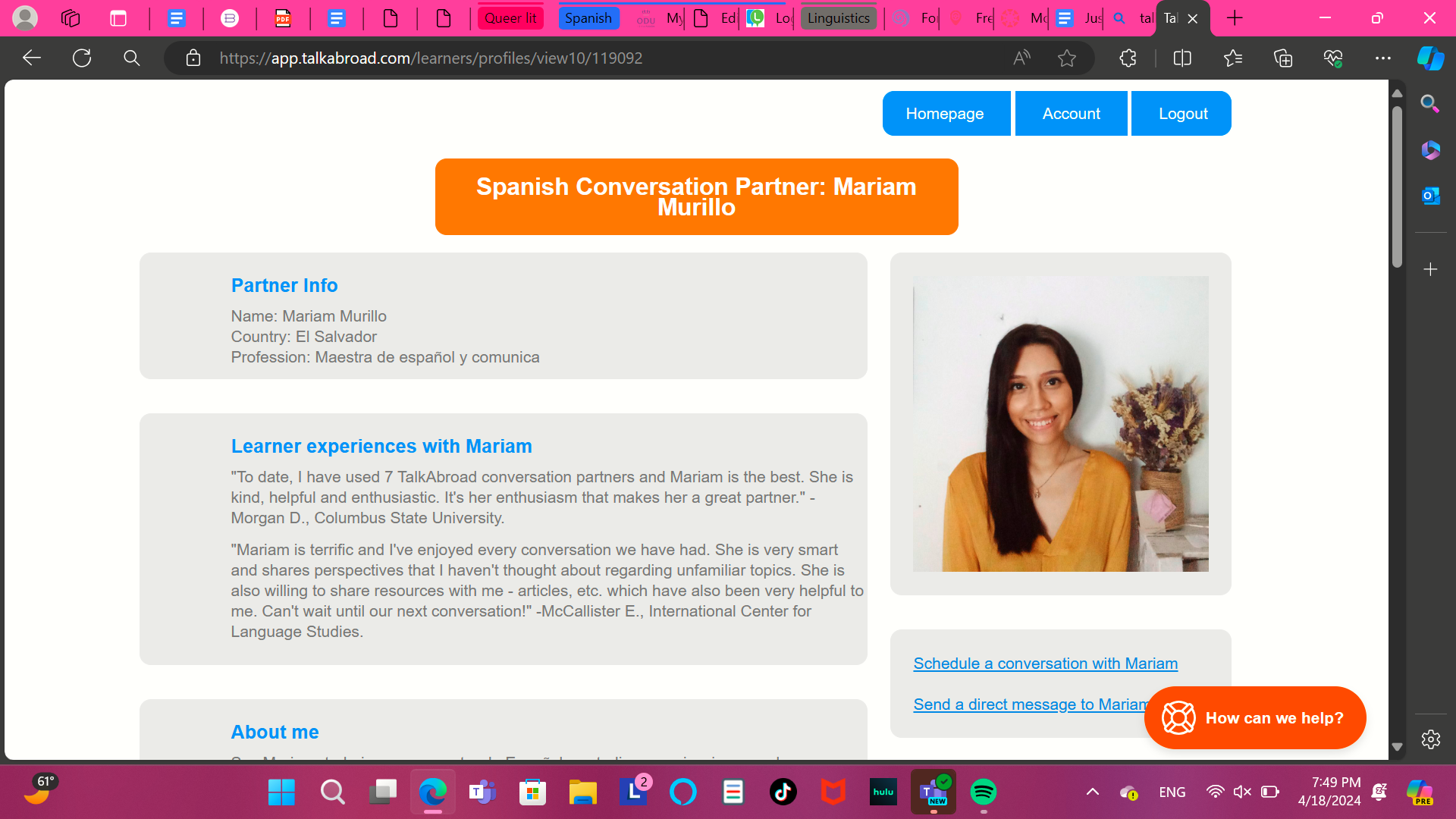
Task: Click the Logout button
Action: (x=1182, y=114)
